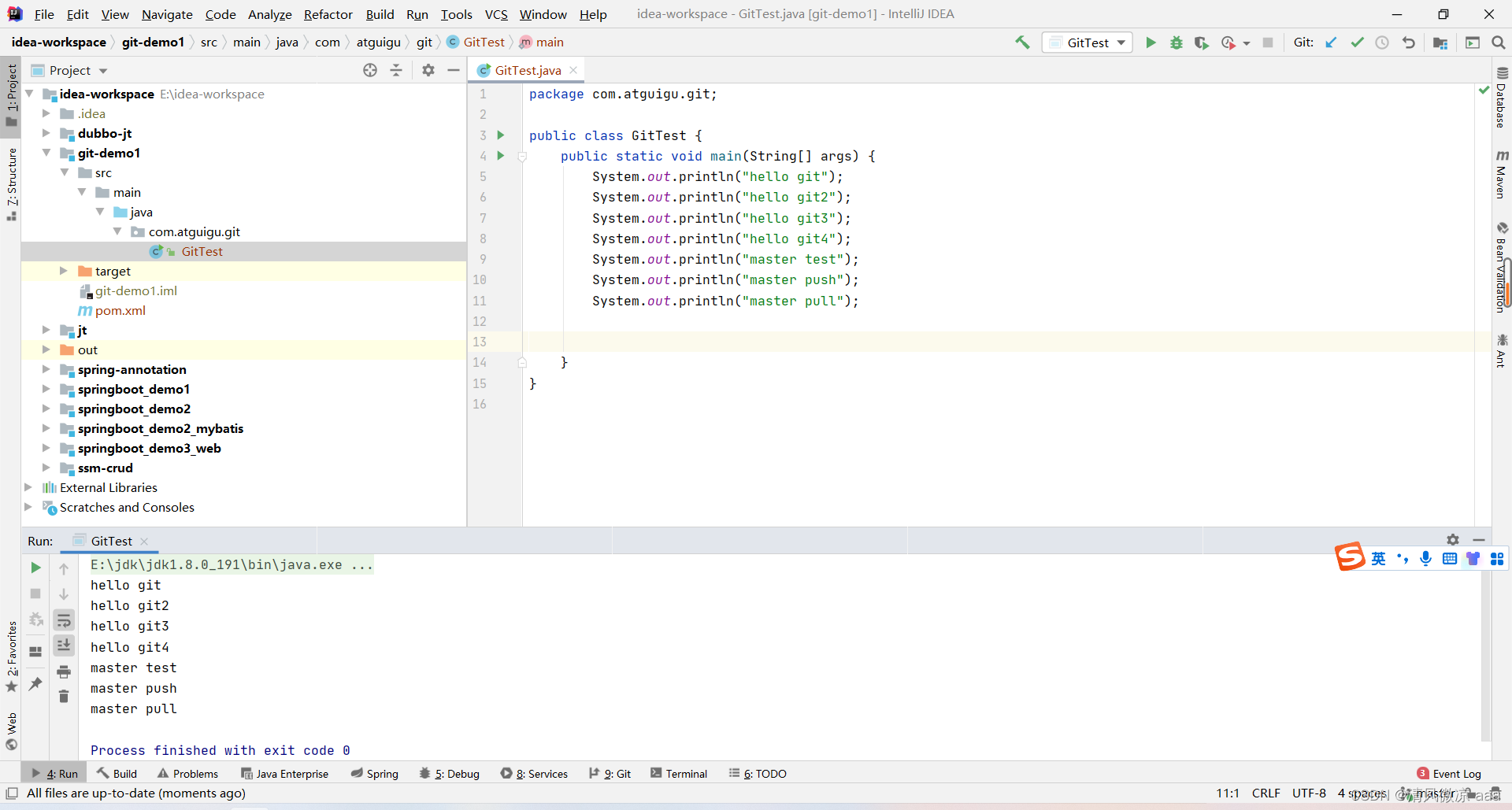1512x810 pixels.
Task: Collapse all in Project panel
Action: click(x=396, y=70)
